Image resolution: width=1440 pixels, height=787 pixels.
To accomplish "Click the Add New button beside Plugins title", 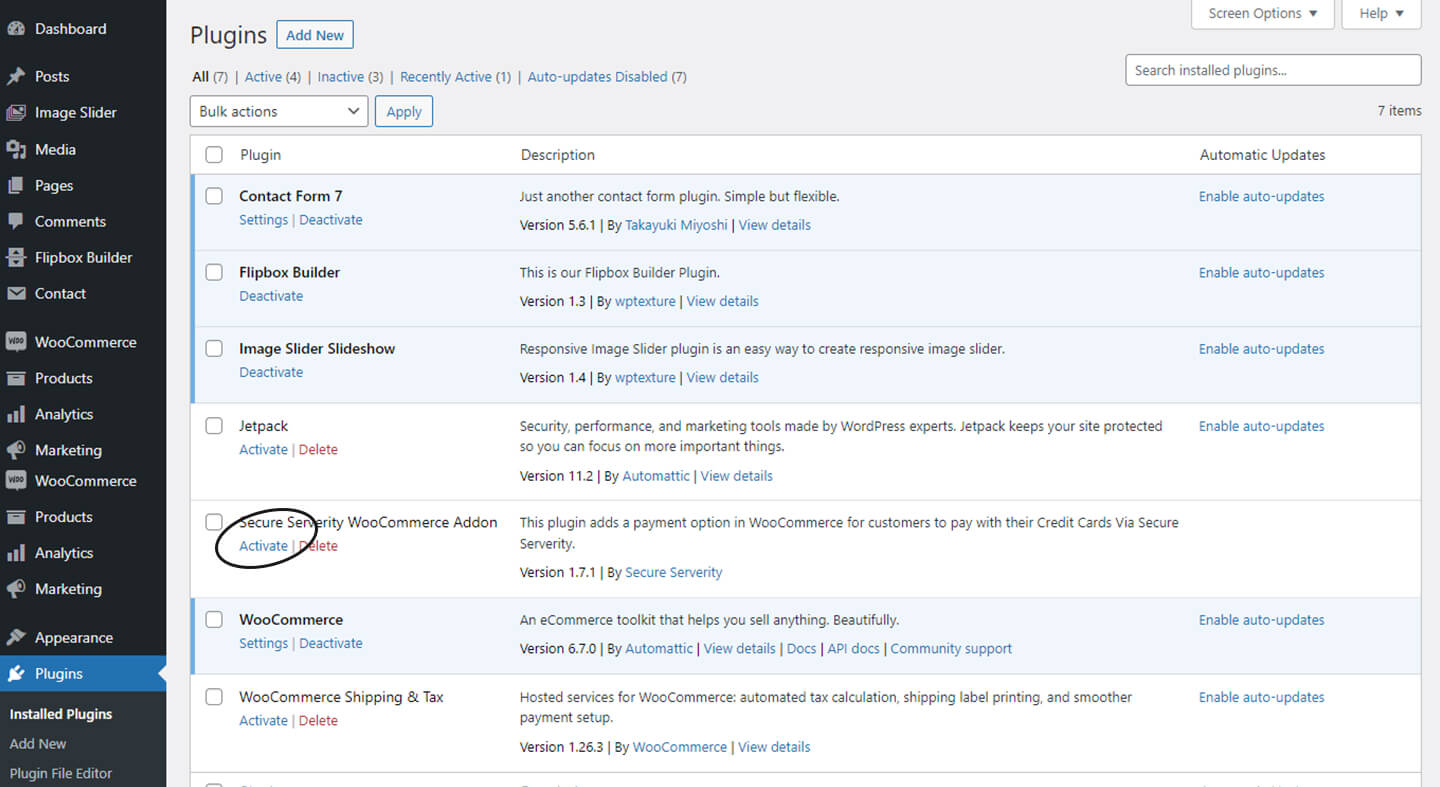I will point(315,35).
